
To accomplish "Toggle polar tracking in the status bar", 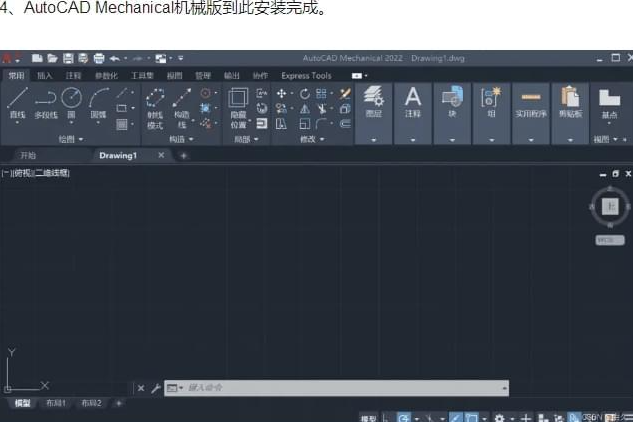I will click(x=404, y=418).
